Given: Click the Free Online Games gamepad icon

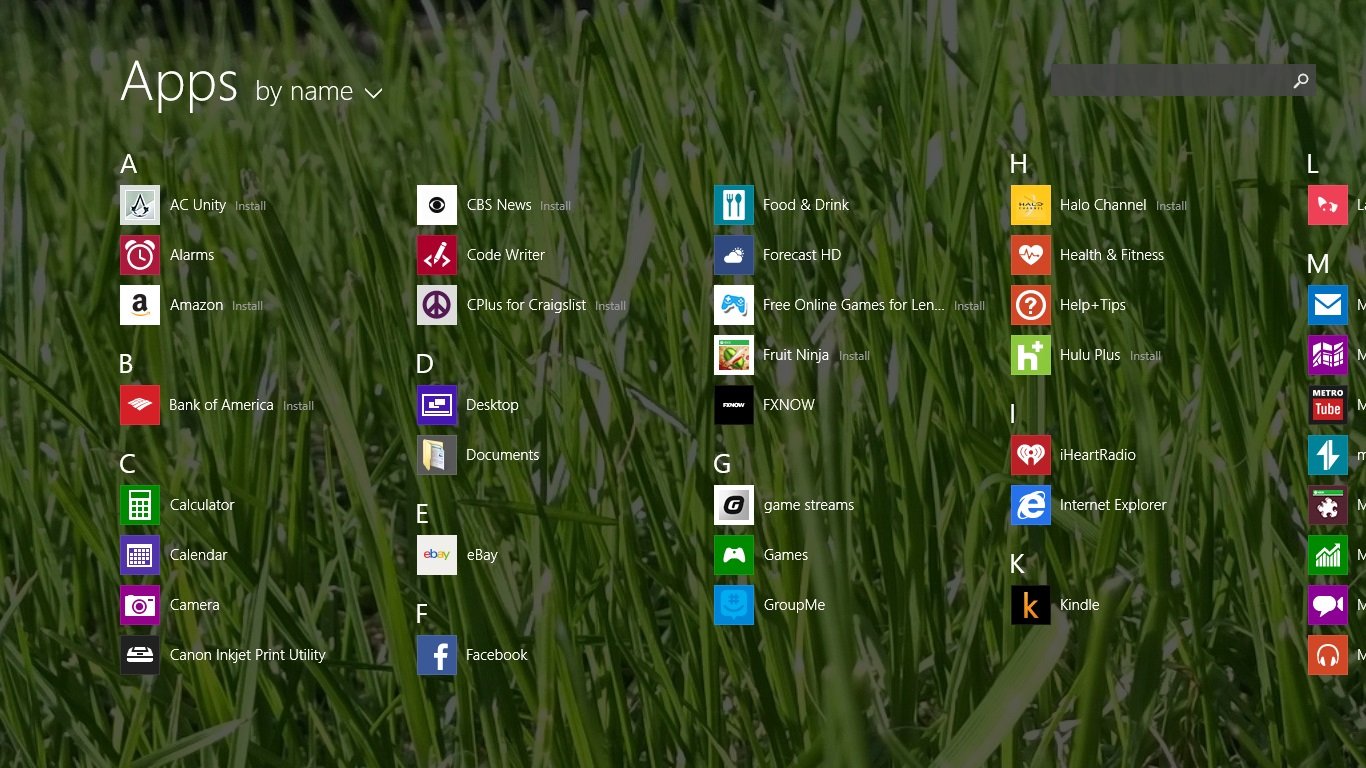Looking at the screenshot, I should point(734,305).
